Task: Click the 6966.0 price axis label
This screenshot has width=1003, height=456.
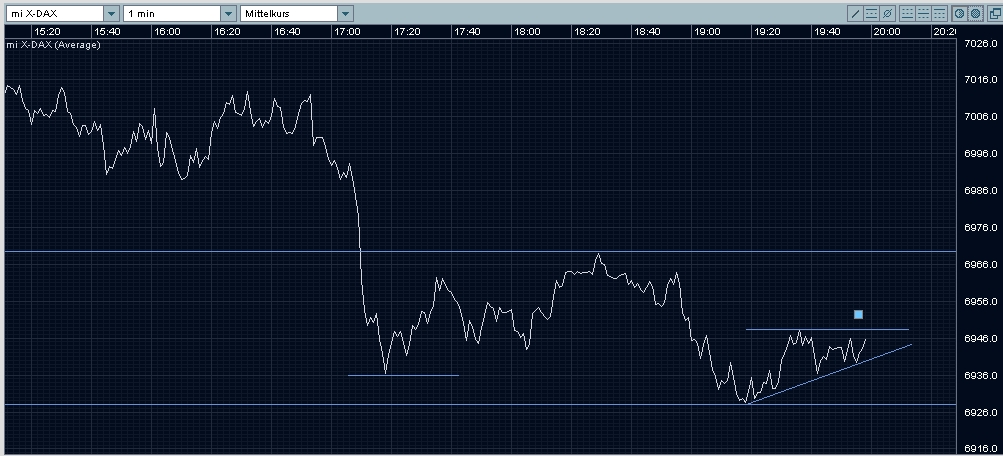Action: click(x=980, y=264)
